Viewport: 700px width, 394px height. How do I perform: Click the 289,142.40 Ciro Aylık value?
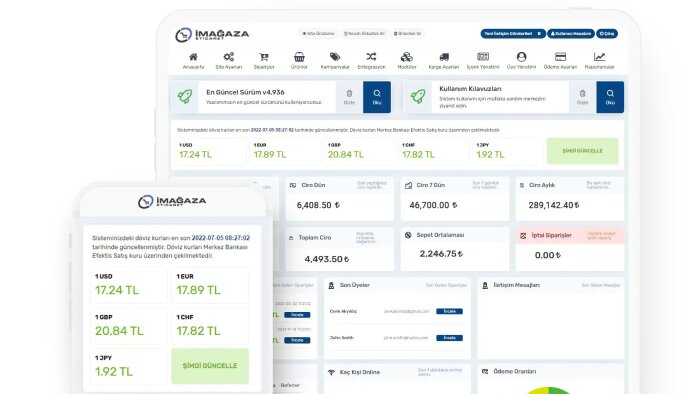(554, 205)
